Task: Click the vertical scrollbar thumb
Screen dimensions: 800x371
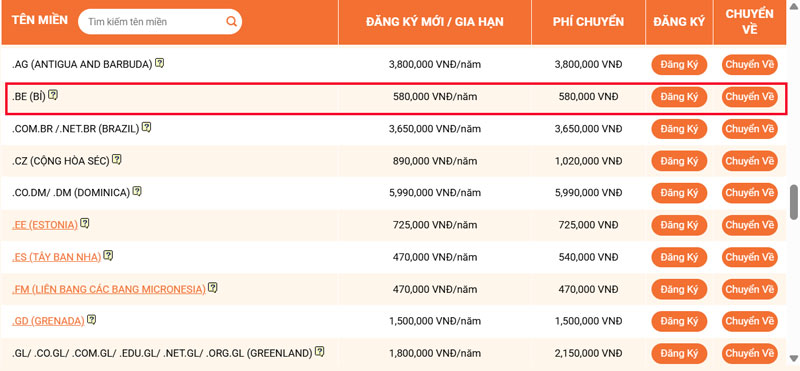Action: click(x=794, y=202)
